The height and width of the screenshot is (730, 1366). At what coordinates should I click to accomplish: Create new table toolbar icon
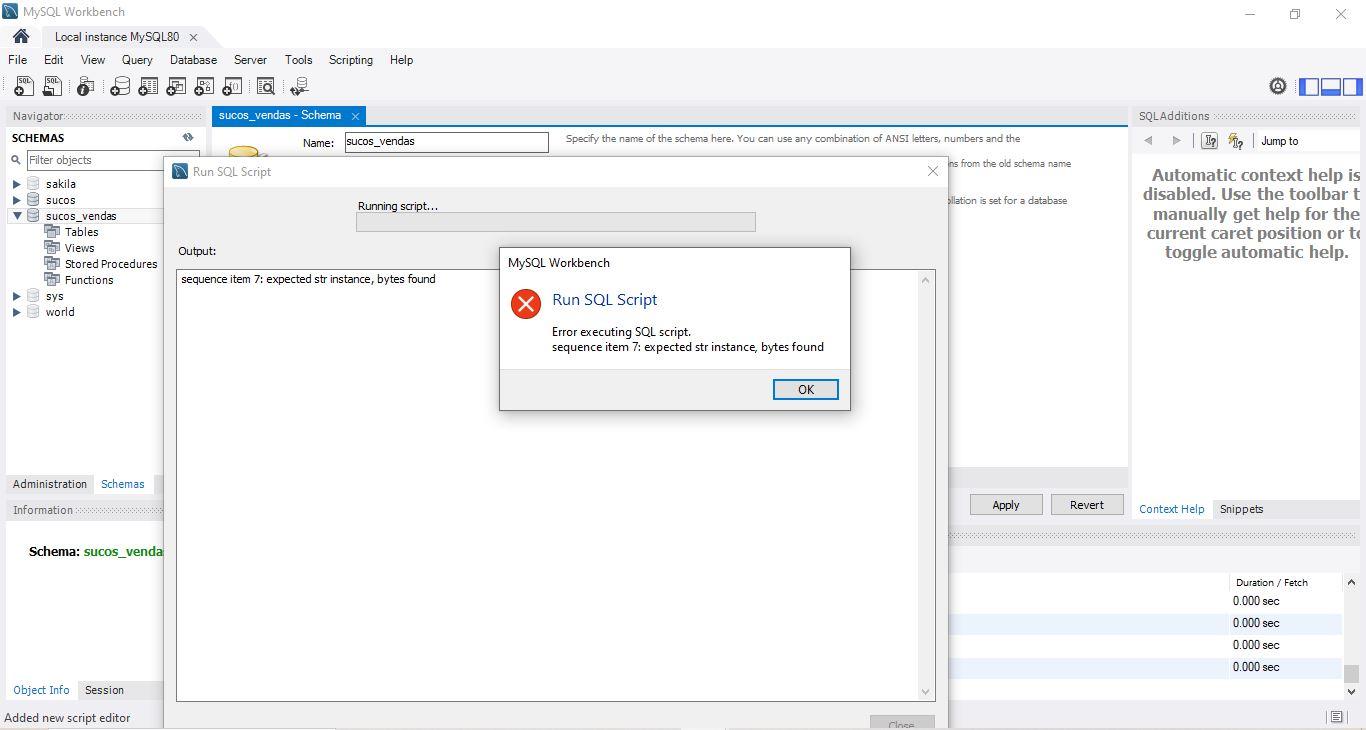(x=148, y=87)
